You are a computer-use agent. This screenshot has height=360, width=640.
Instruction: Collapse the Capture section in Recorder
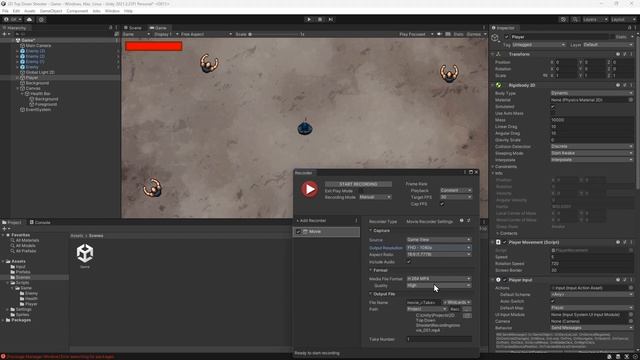(371, 231)
